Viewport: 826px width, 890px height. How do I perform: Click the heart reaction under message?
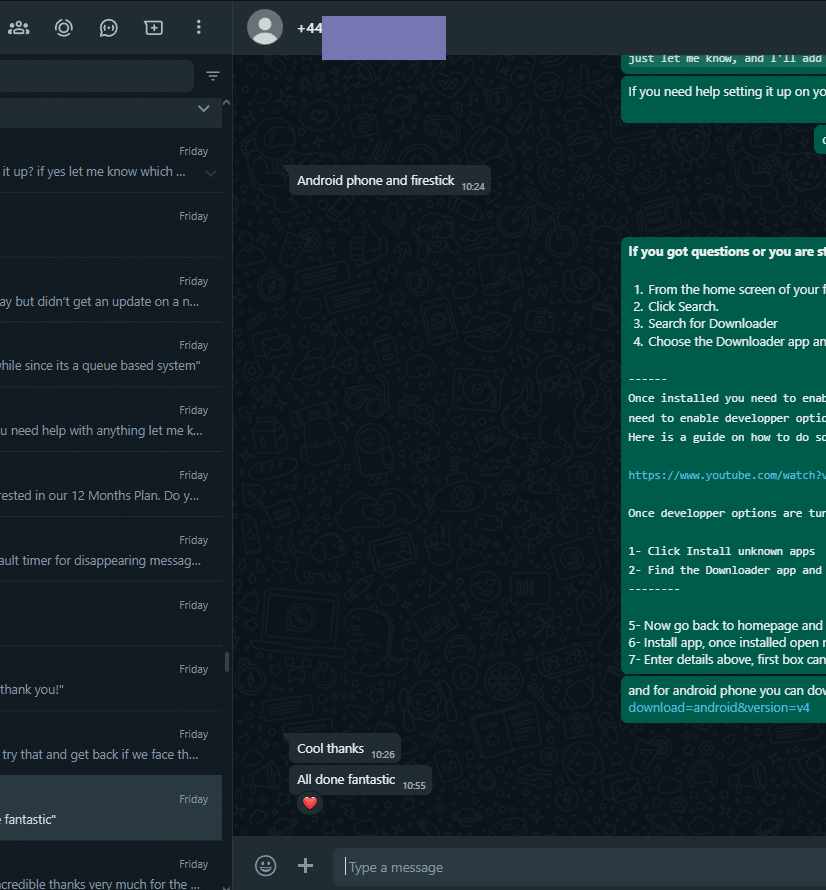point(310,803)
